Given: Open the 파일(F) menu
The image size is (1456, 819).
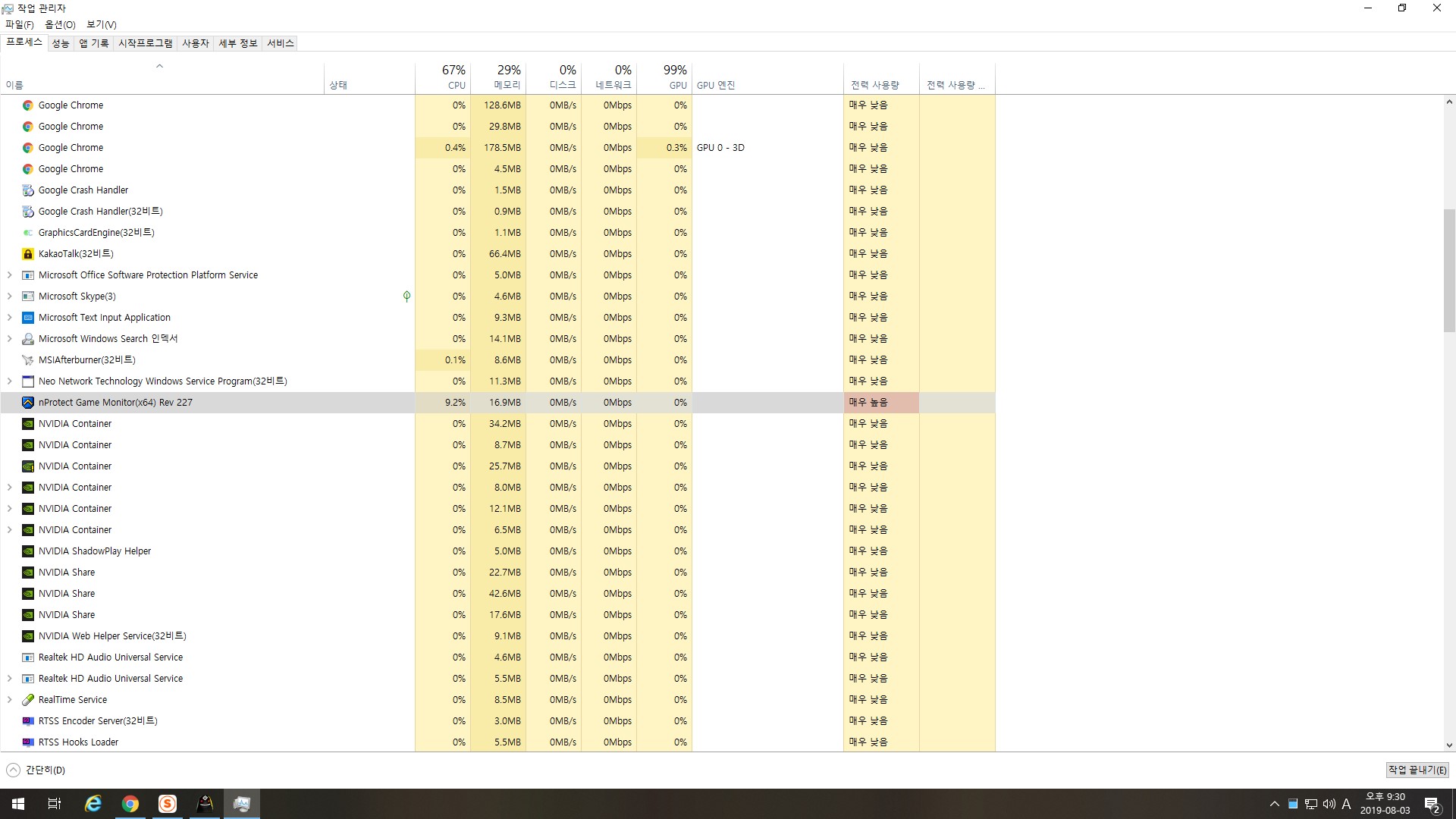Looking at the screenshot, I should [19, 25].
